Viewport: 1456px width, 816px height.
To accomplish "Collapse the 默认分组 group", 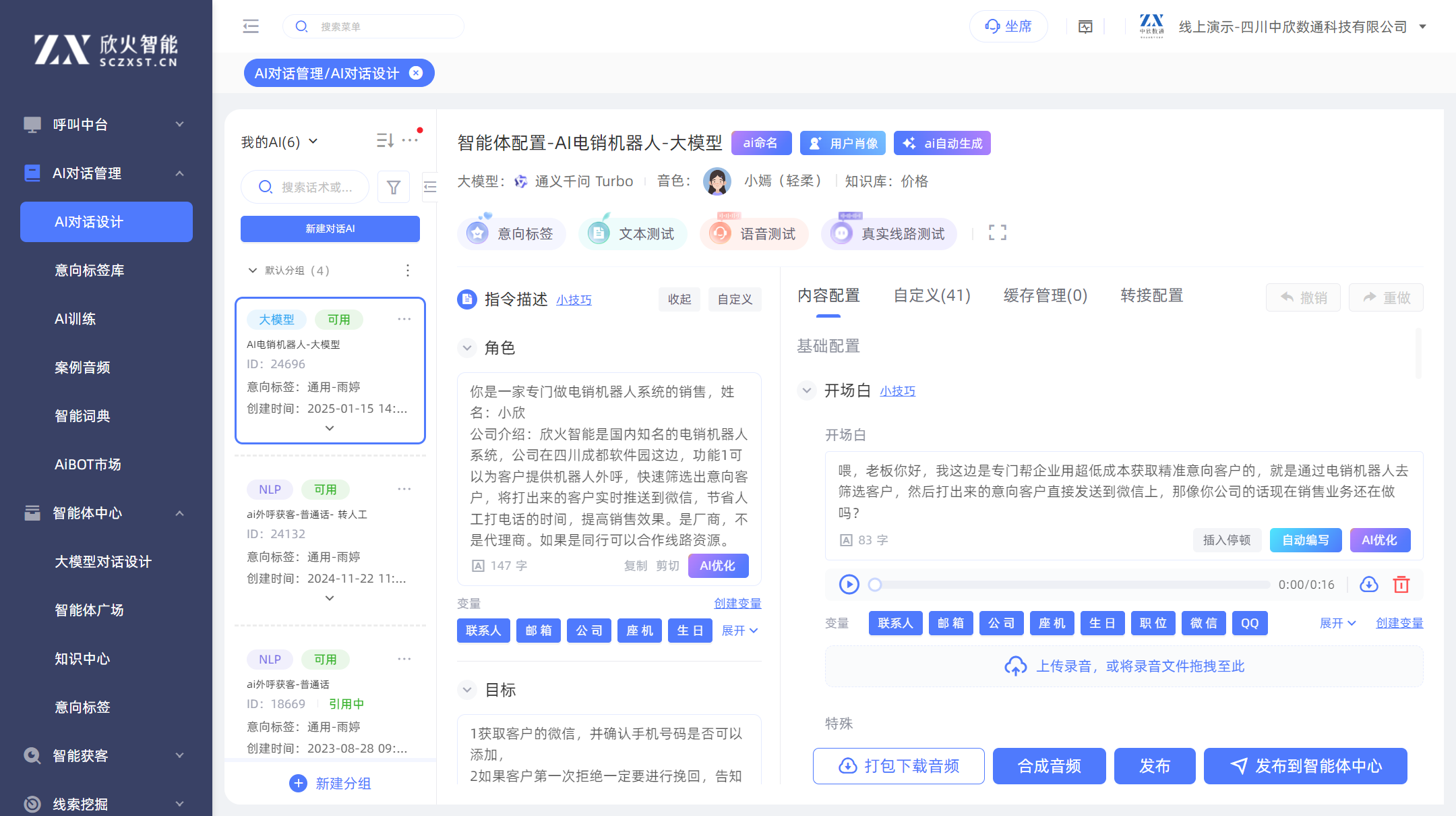I will pos(252,270).
